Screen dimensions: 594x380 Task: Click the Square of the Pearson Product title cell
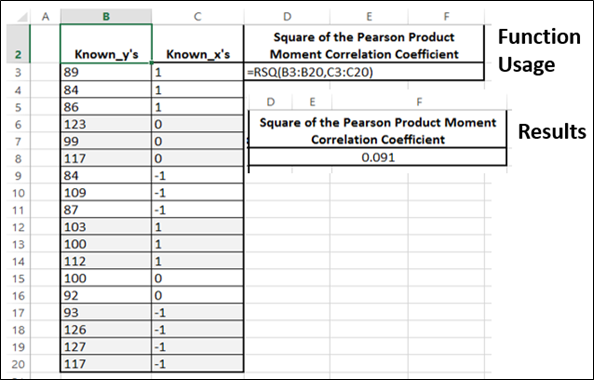pos(364,45)
